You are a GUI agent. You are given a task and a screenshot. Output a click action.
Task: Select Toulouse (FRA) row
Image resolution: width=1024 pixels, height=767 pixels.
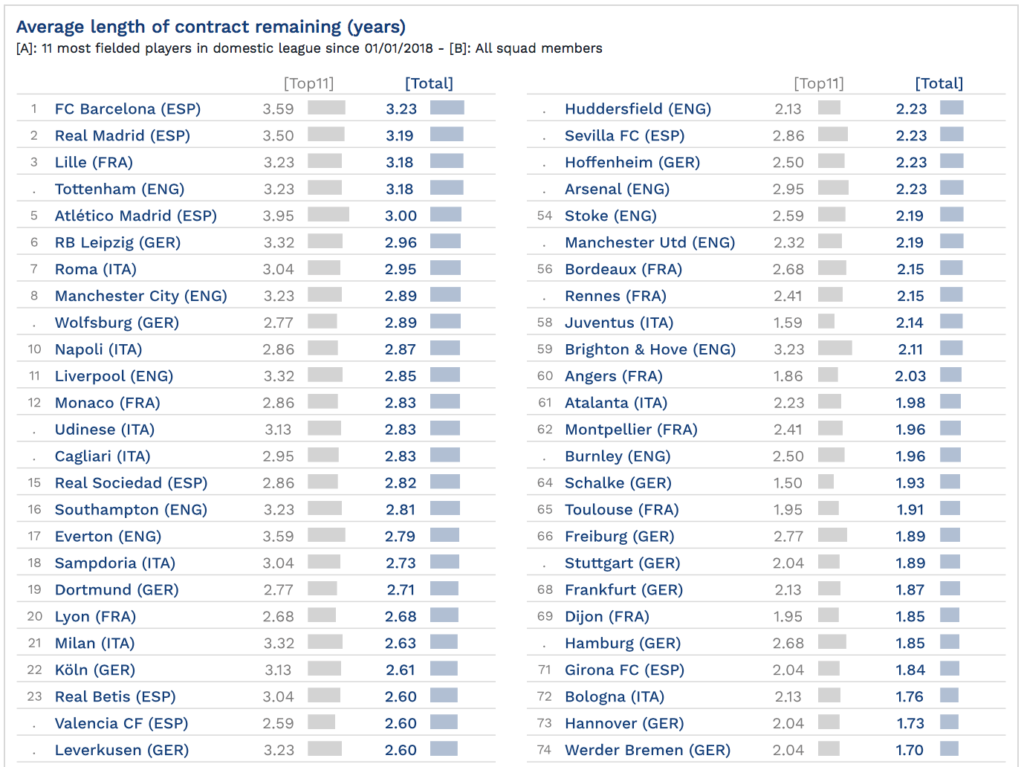tap(622, 510)
